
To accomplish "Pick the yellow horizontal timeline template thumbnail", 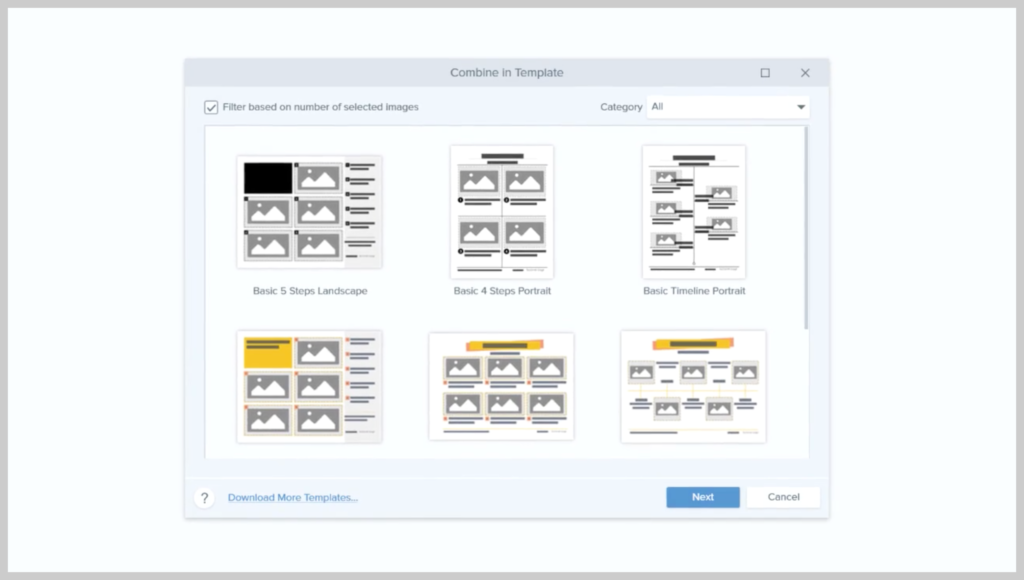I will tap(694, 387).
